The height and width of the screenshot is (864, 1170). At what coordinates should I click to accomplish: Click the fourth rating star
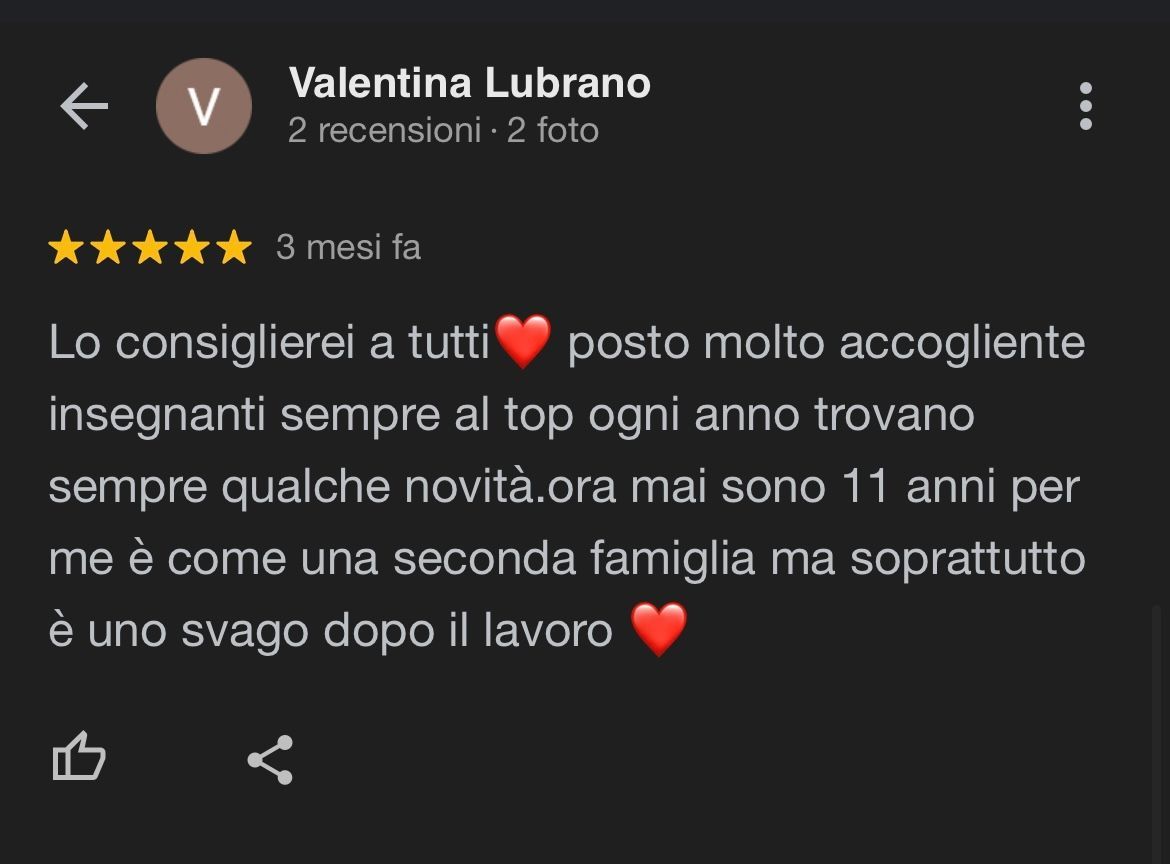(193, 247)
